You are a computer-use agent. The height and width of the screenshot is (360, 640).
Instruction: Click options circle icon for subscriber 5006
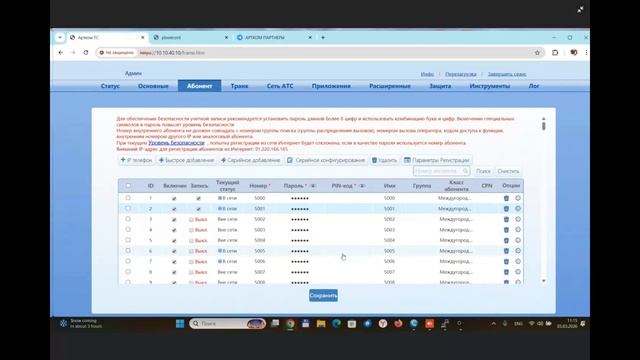coord(518,262)
